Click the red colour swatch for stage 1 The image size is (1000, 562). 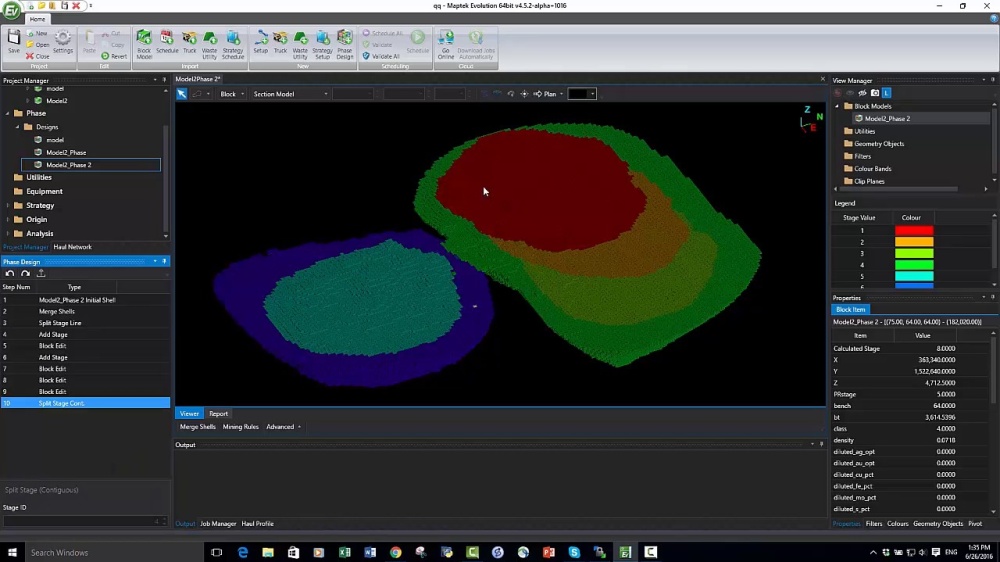[914, 230]
